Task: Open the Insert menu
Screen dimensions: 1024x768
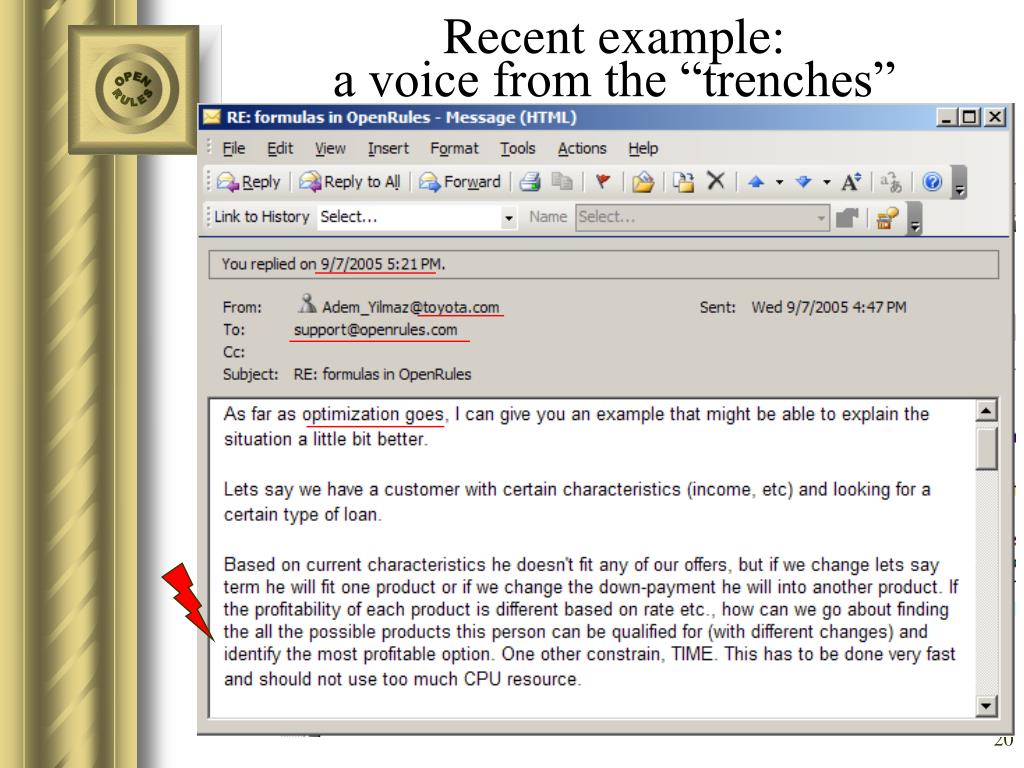Action: point(388,148)
